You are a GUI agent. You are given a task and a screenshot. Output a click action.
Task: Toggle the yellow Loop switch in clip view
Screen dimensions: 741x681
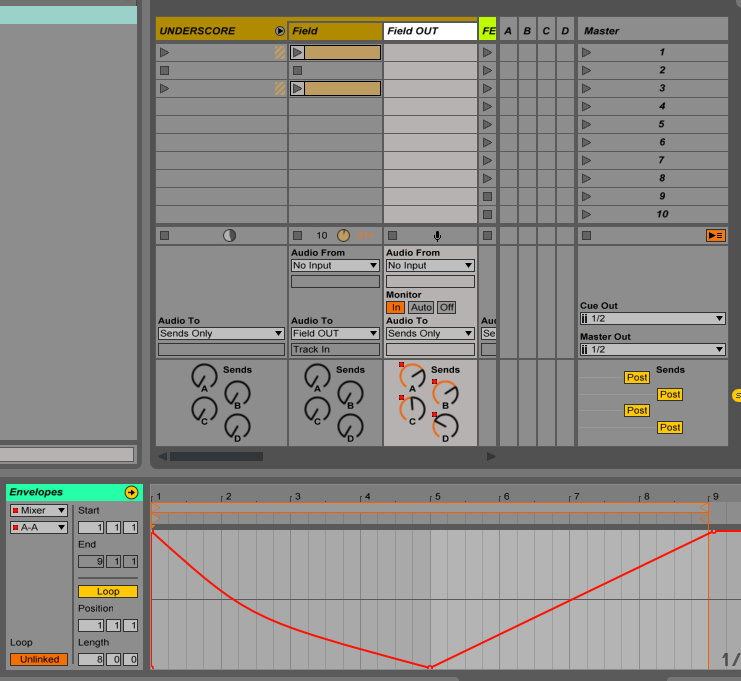[108, 591]
